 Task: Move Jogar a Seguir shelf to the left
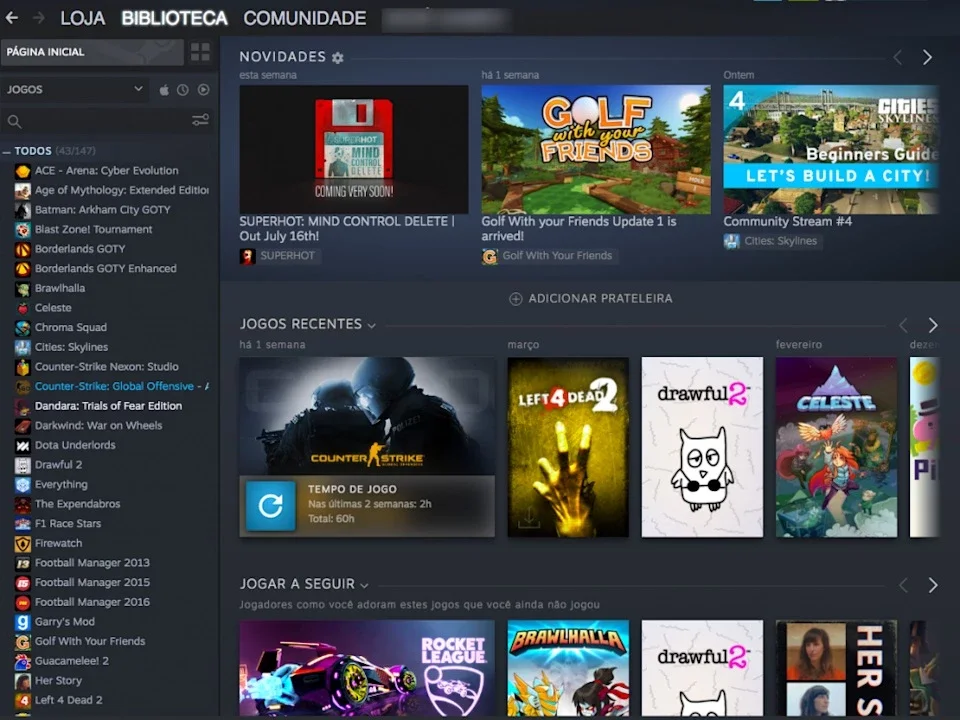pos(903,585)
